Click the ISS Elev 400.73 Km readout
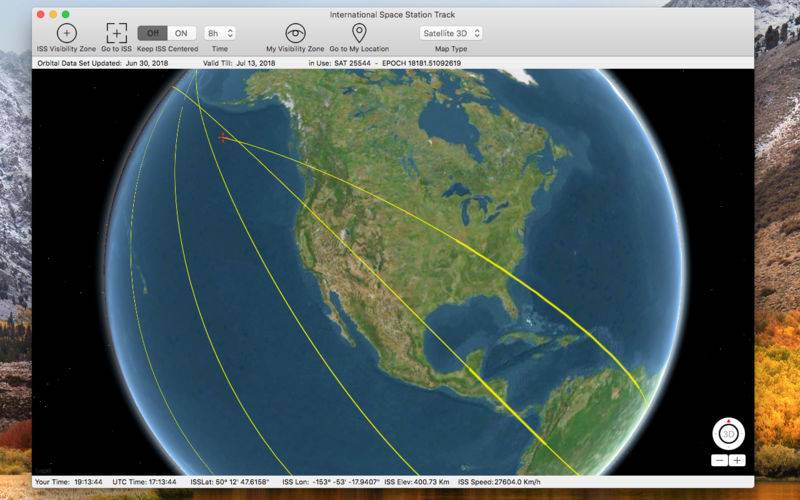 [416, 482]
